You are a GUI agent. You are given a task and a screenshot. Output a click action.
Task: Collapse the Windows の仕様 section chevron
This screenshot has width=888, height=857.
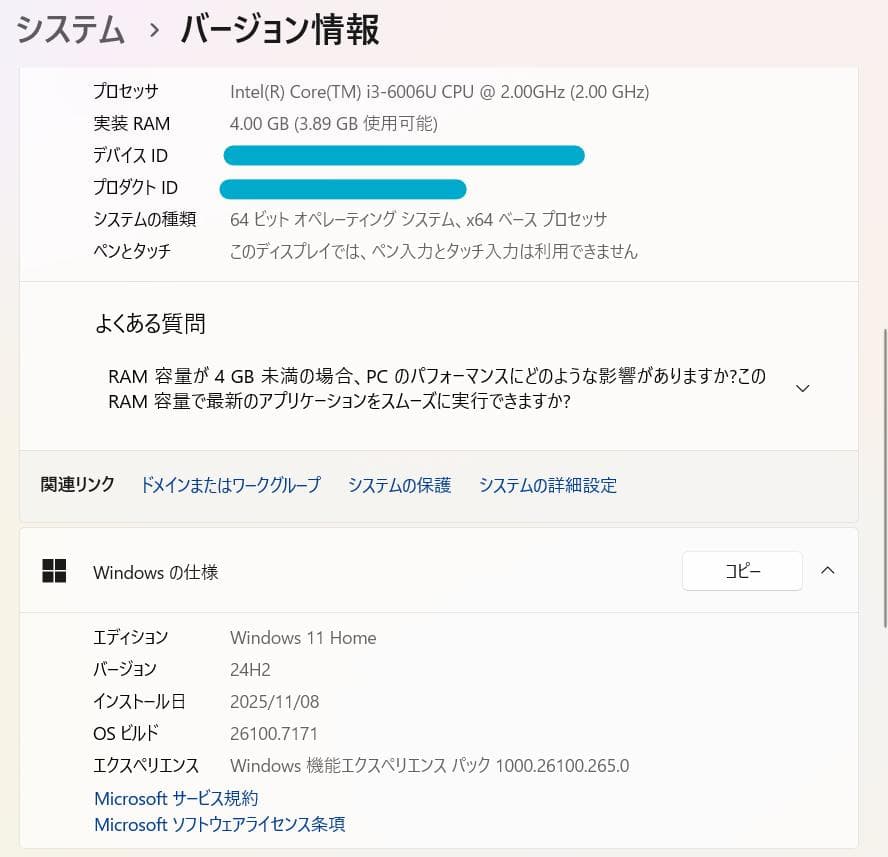(827, 570)
